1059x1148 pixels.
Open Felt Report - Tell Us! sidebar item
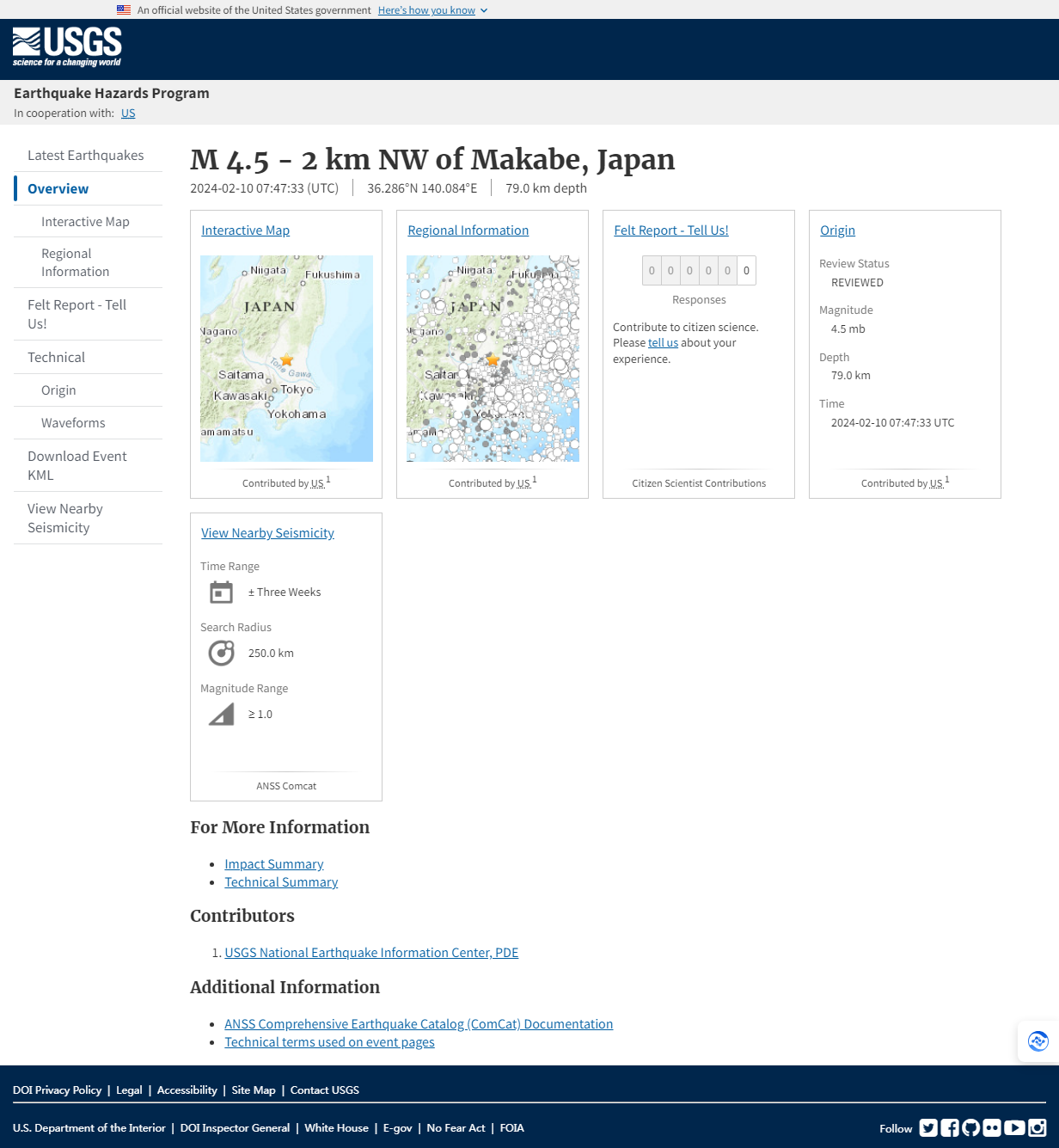tap(77, 315)
